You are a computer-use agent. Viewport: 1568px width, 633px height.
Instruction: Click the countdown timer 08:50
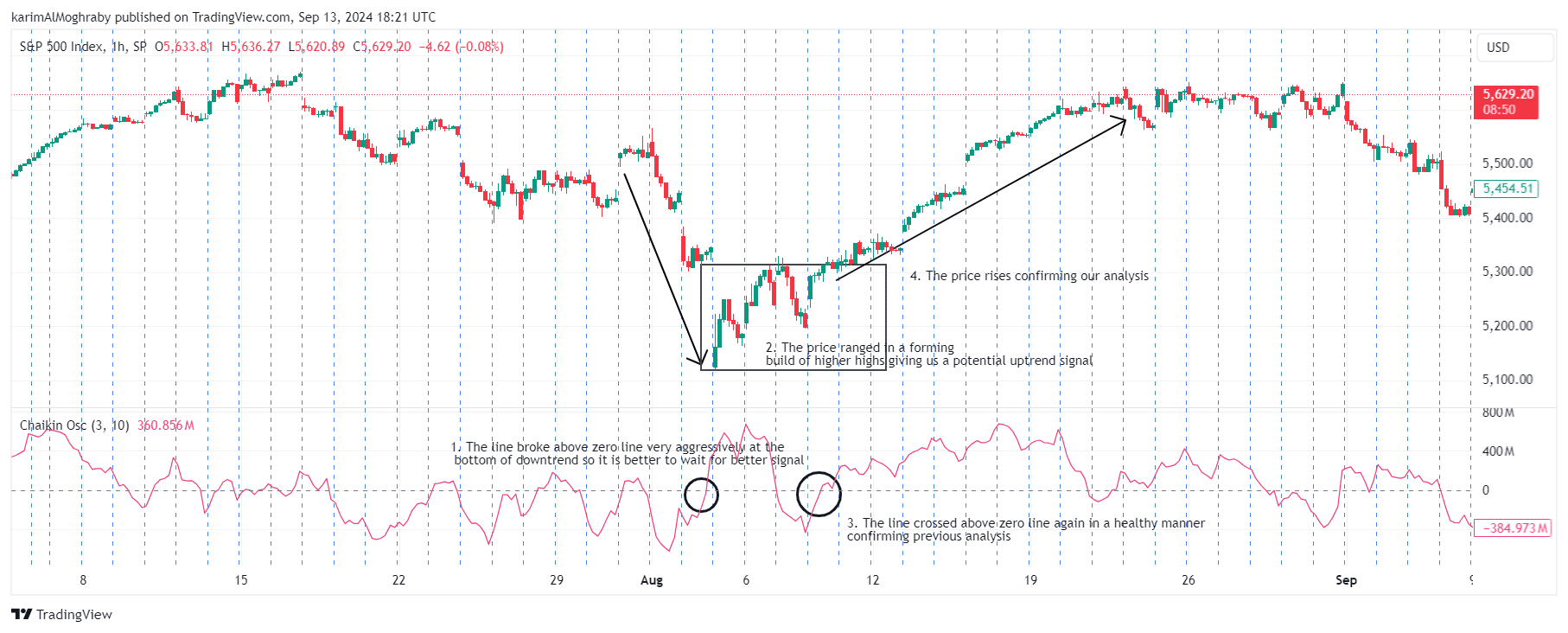[1500, 110]
